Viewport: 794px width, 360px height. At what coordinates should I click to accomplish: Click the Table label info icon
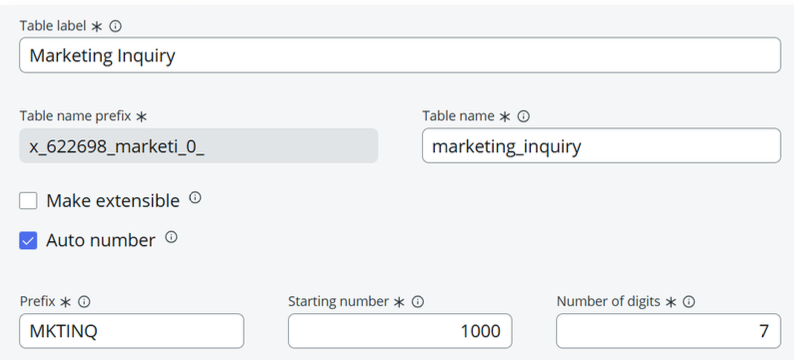115,26
